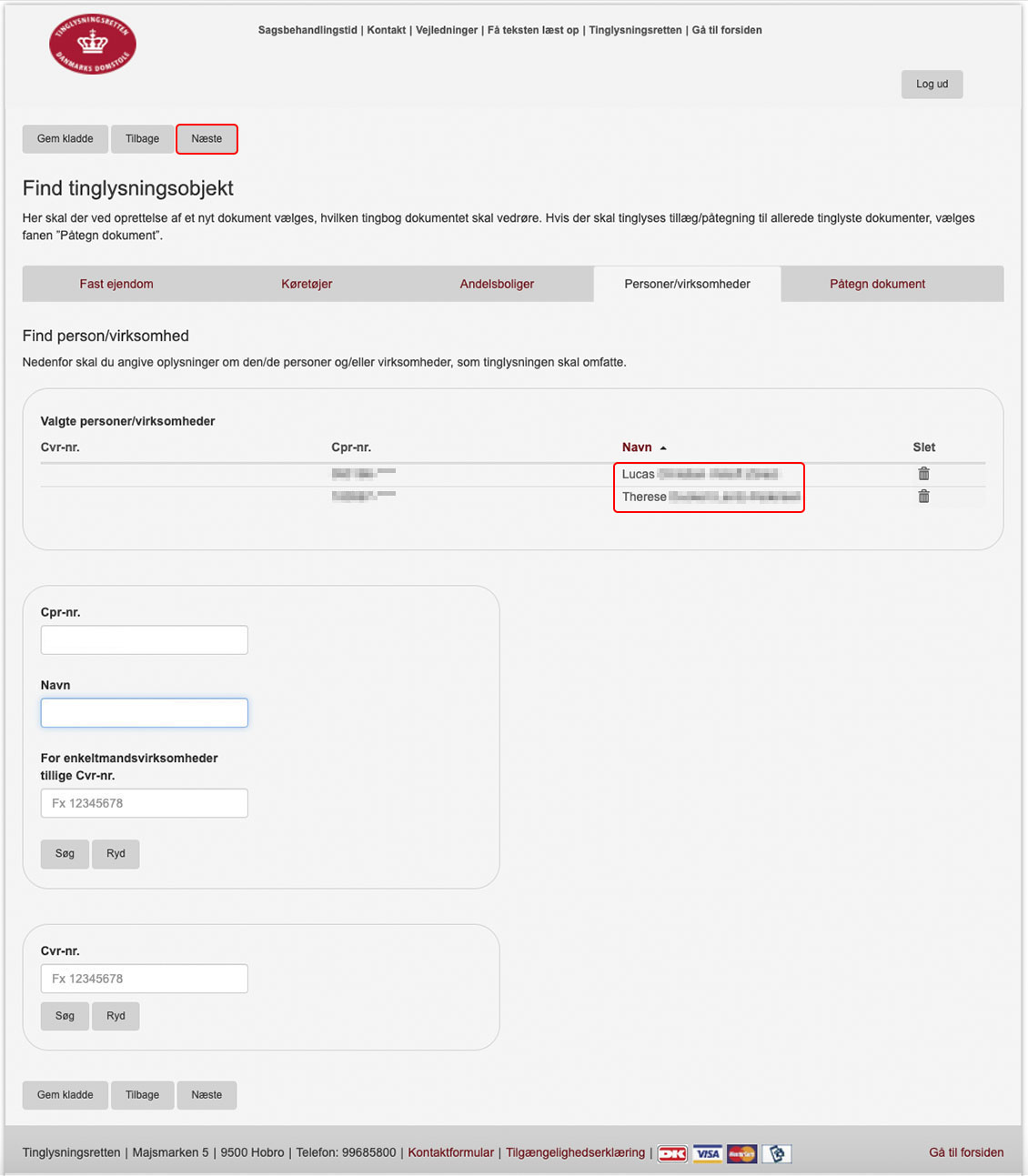The image size is (1028, 1176).
Task: Click the Dankort payment icon in footer
Action: coord(672,1153)
